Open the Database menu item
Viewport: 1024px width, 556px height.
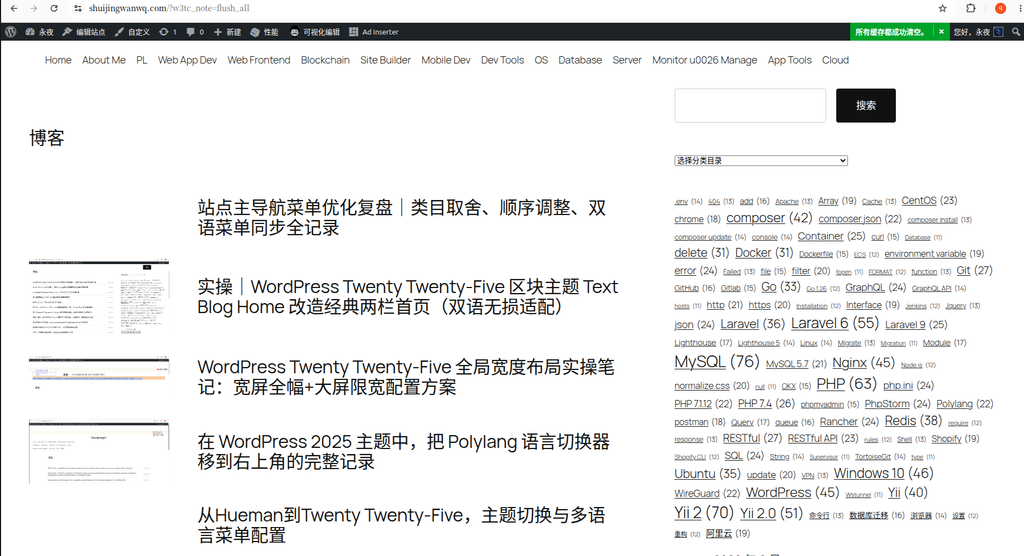pos(580,60)
